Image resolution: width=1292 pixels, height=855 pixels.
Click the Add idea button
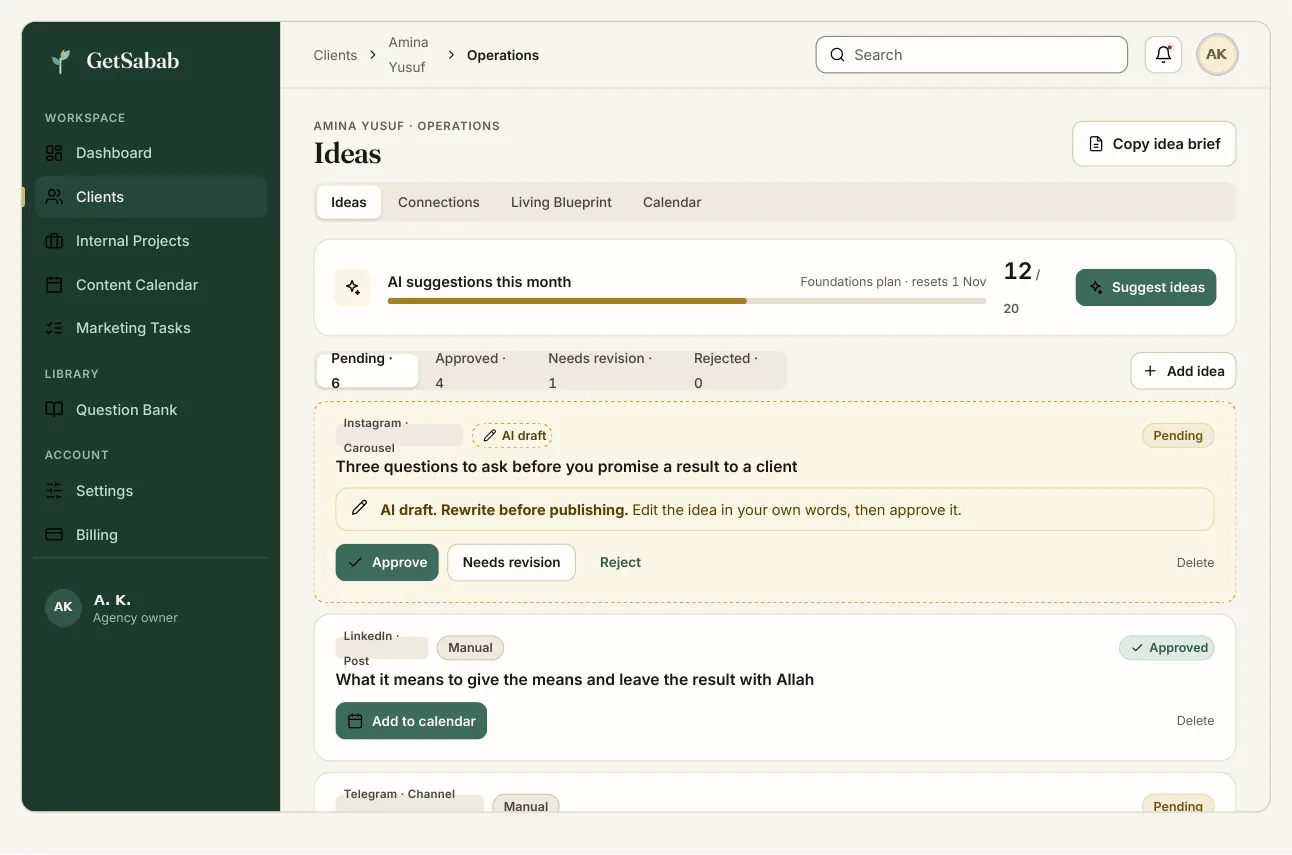pos(1184,371)
